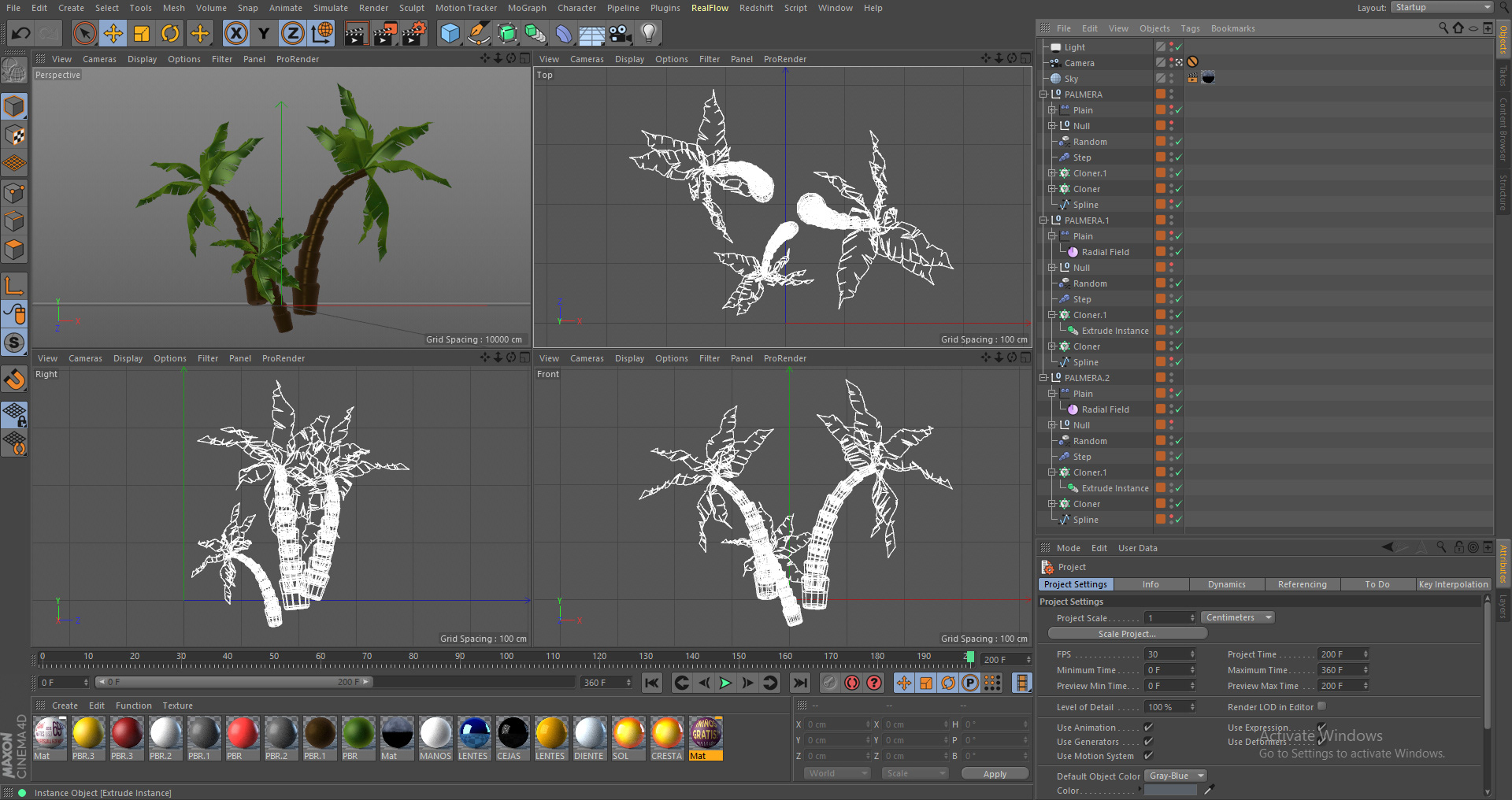
Task: Switch to the Dynamics tab
Action: coord(1226,584)
